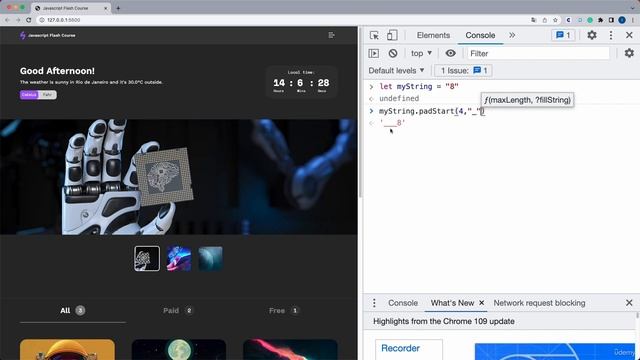Image resolution: width=640 pixels, height=360 pixels.
Task: Select the All courses filter tab
Action: pos(73,311)
